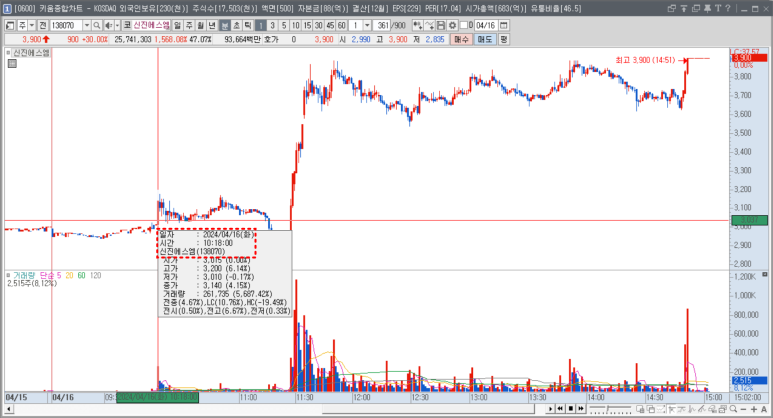Viewport: 773px width, 418px height.
Task: Click the panel layout icon at toolbar start
Action: [x=10, y=26]
